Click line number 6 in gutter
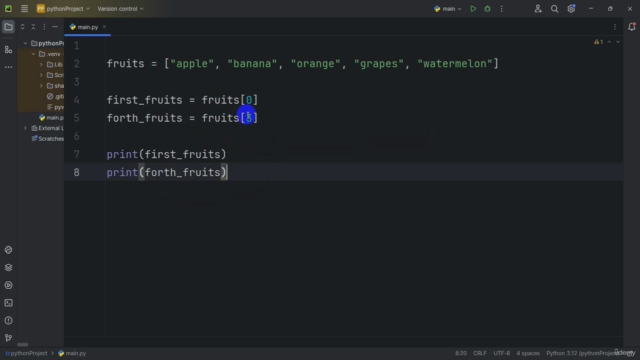 [x=76, y=136]
